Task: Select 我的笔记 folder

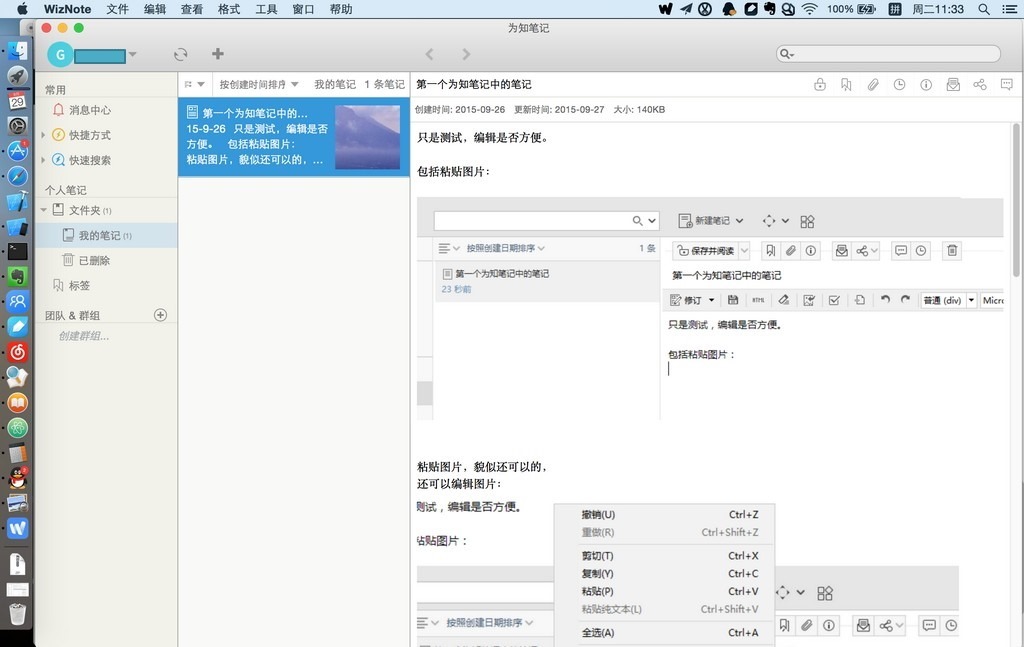Action: click(x=106, y=235)
